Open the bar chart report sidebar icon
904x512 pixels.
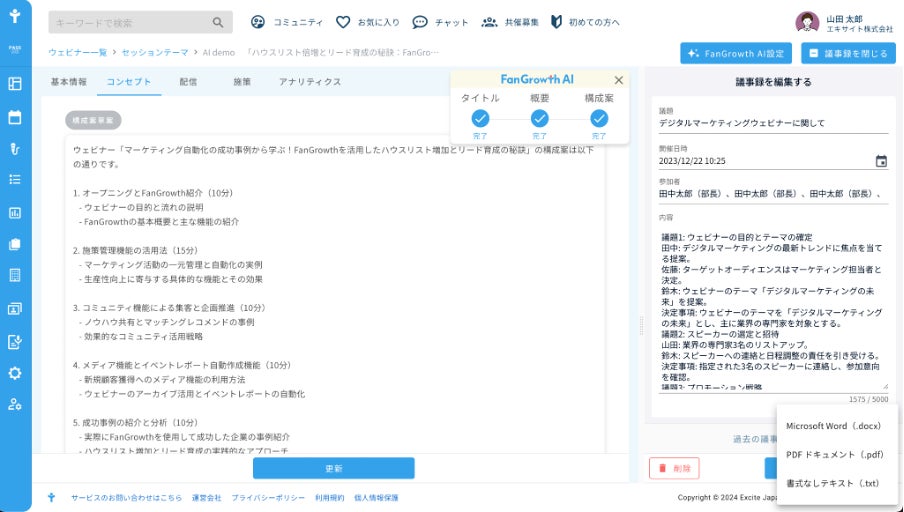click(x=15, y=213)
